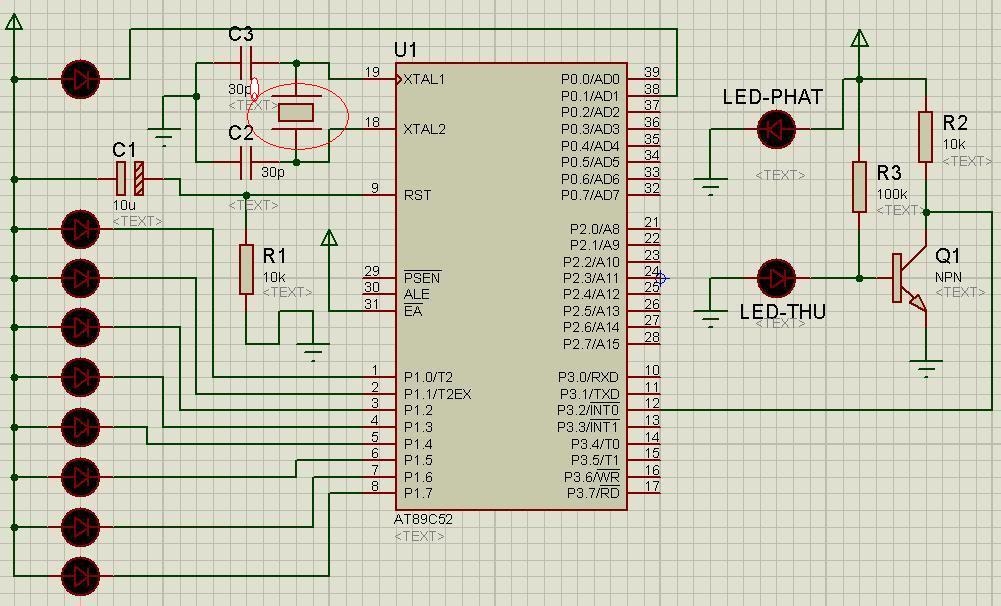This screenshot has width=1001, height=606.
Task: Click pin number 9 at RST
Action: coord(375,188)
